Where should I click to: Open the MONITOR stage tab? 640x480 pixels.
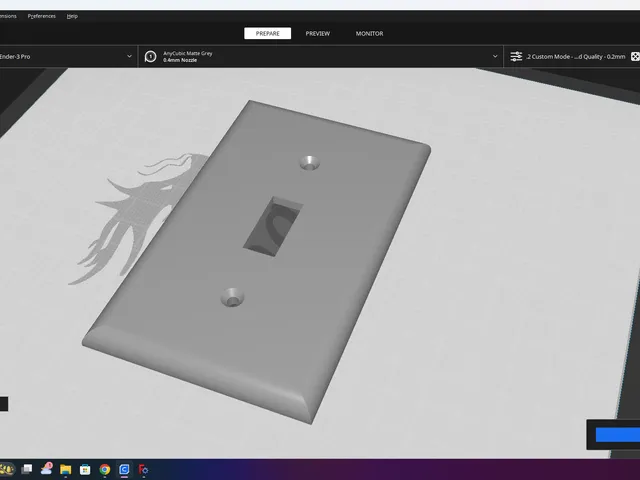pos(369,33)
